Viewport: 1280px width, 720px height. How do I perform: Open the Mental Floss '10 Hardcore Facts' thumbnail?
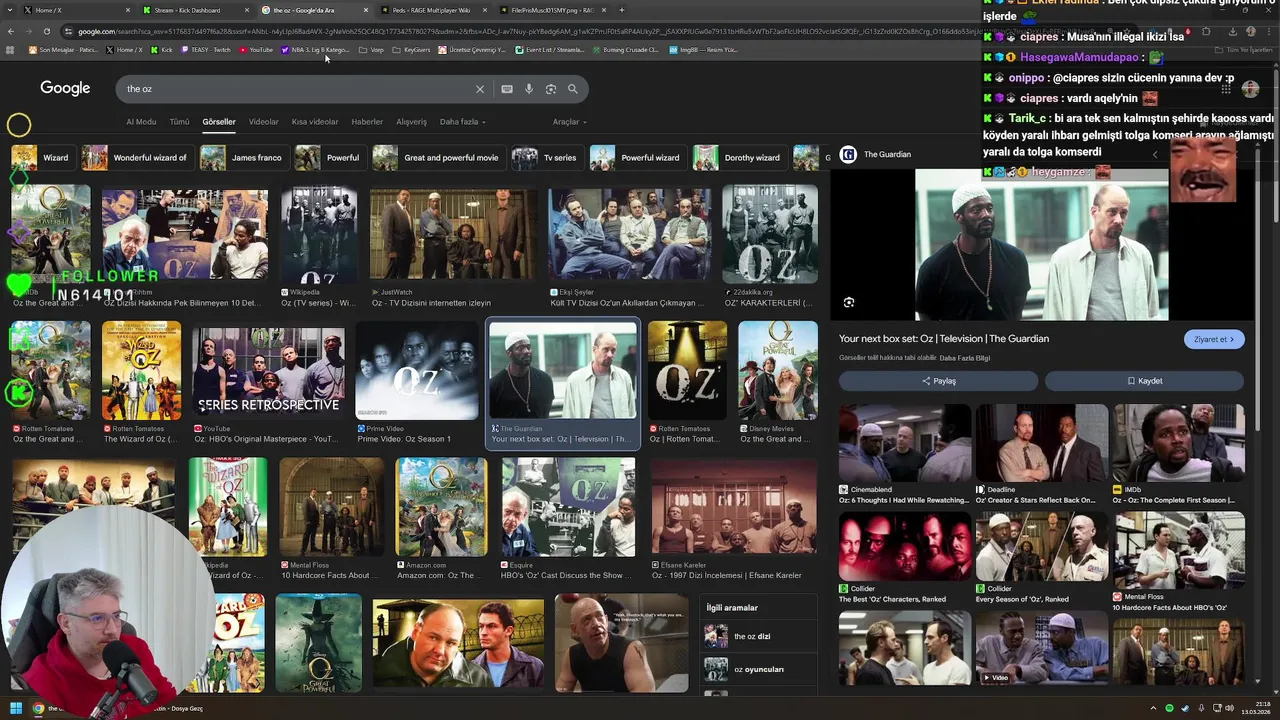(331, 507)
